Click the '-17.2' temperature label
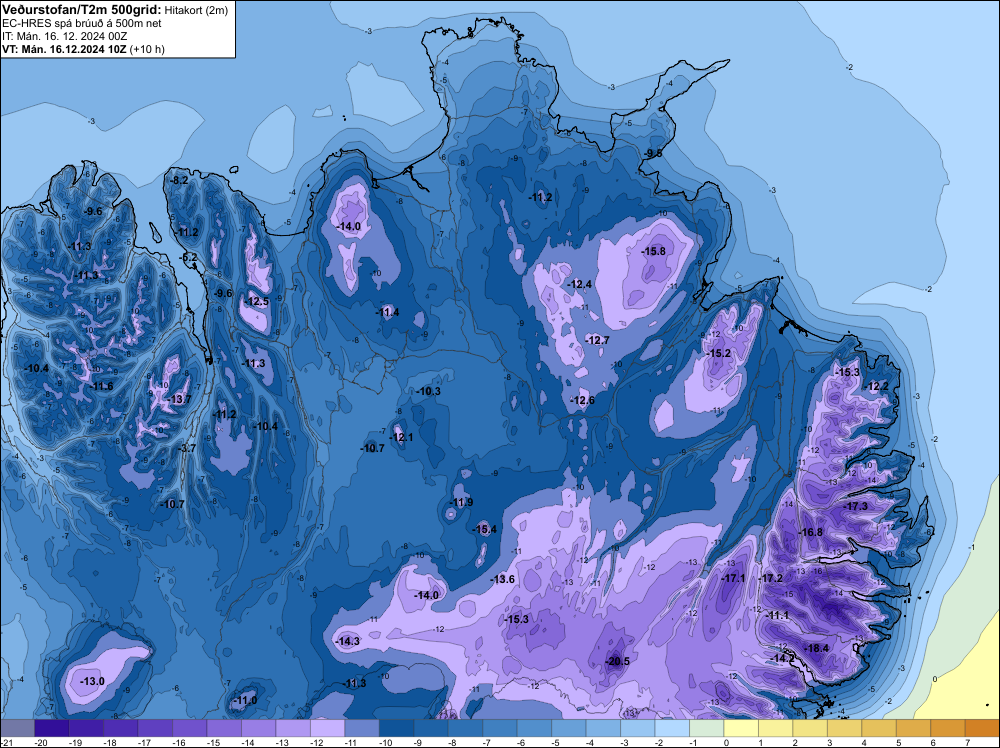The height and width of the screenshot is (748, 1000). tap(770, 578)
